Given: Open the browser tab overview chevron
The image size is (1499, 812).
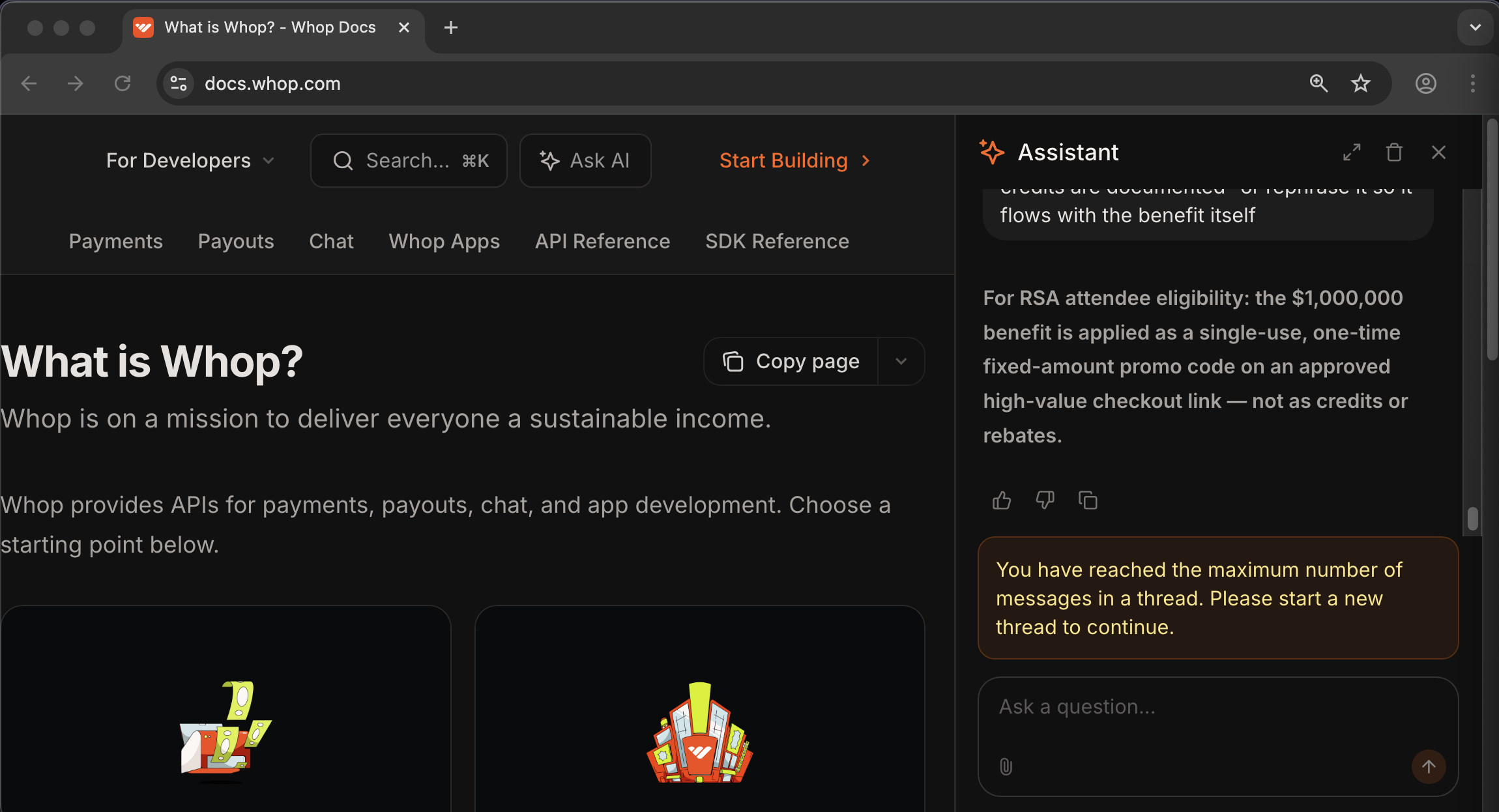Looking at the screenshot, I should (x=1474, y=27).
